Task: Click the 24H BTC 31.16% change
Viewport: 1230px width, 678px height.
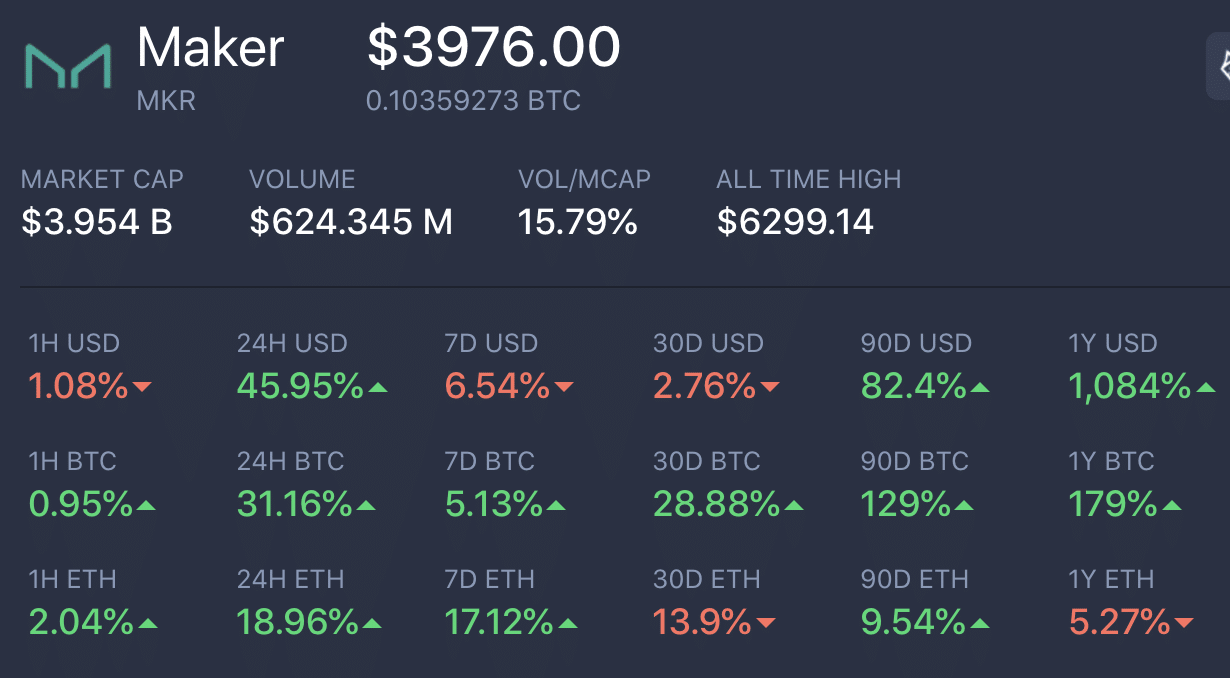Action: pyautogui.click(x=295, y=505)
